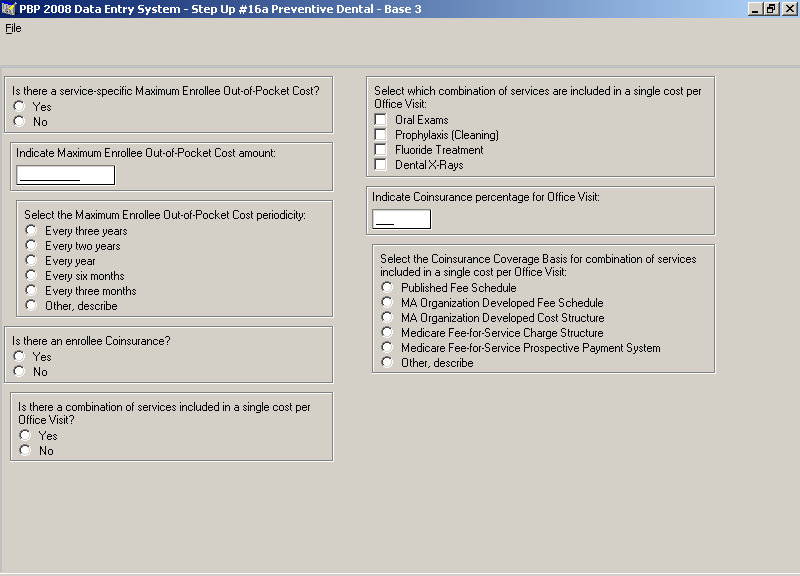Select Published Fee Schedule coverage basis

click(x=387, y=287)
